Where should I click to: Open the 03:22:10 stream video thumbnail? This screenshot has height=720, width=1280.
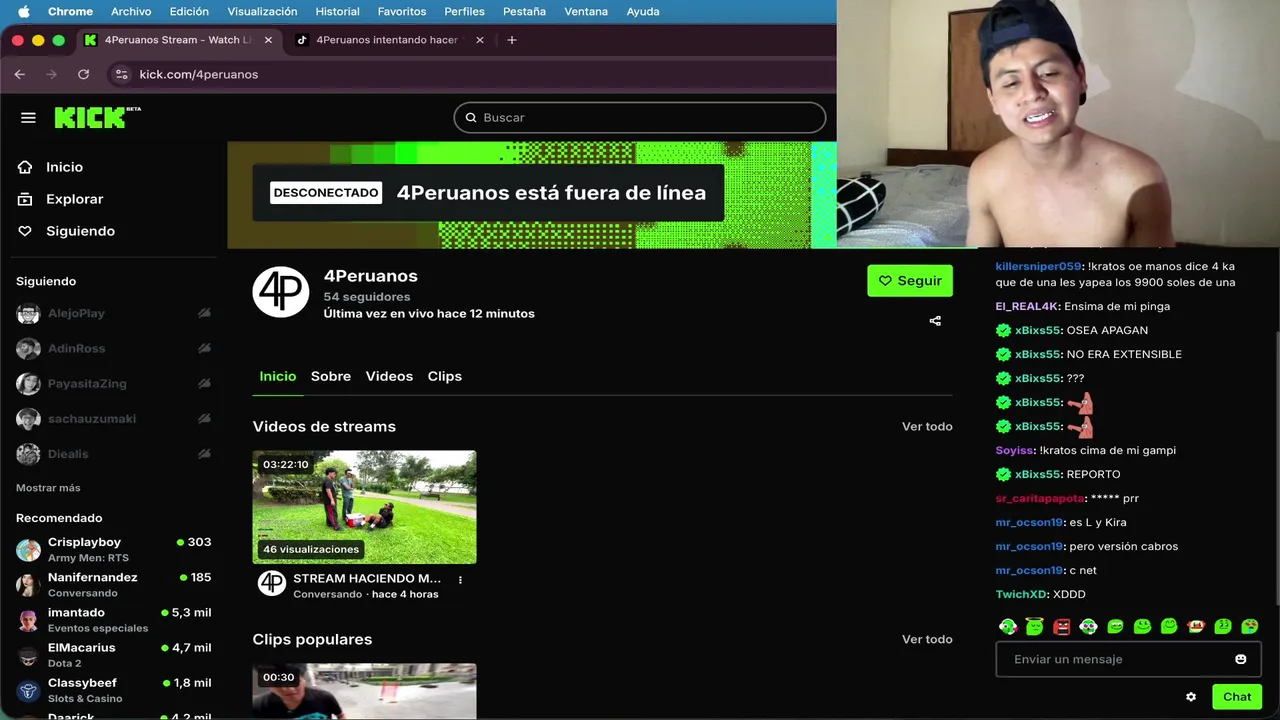tap(364, 507)
